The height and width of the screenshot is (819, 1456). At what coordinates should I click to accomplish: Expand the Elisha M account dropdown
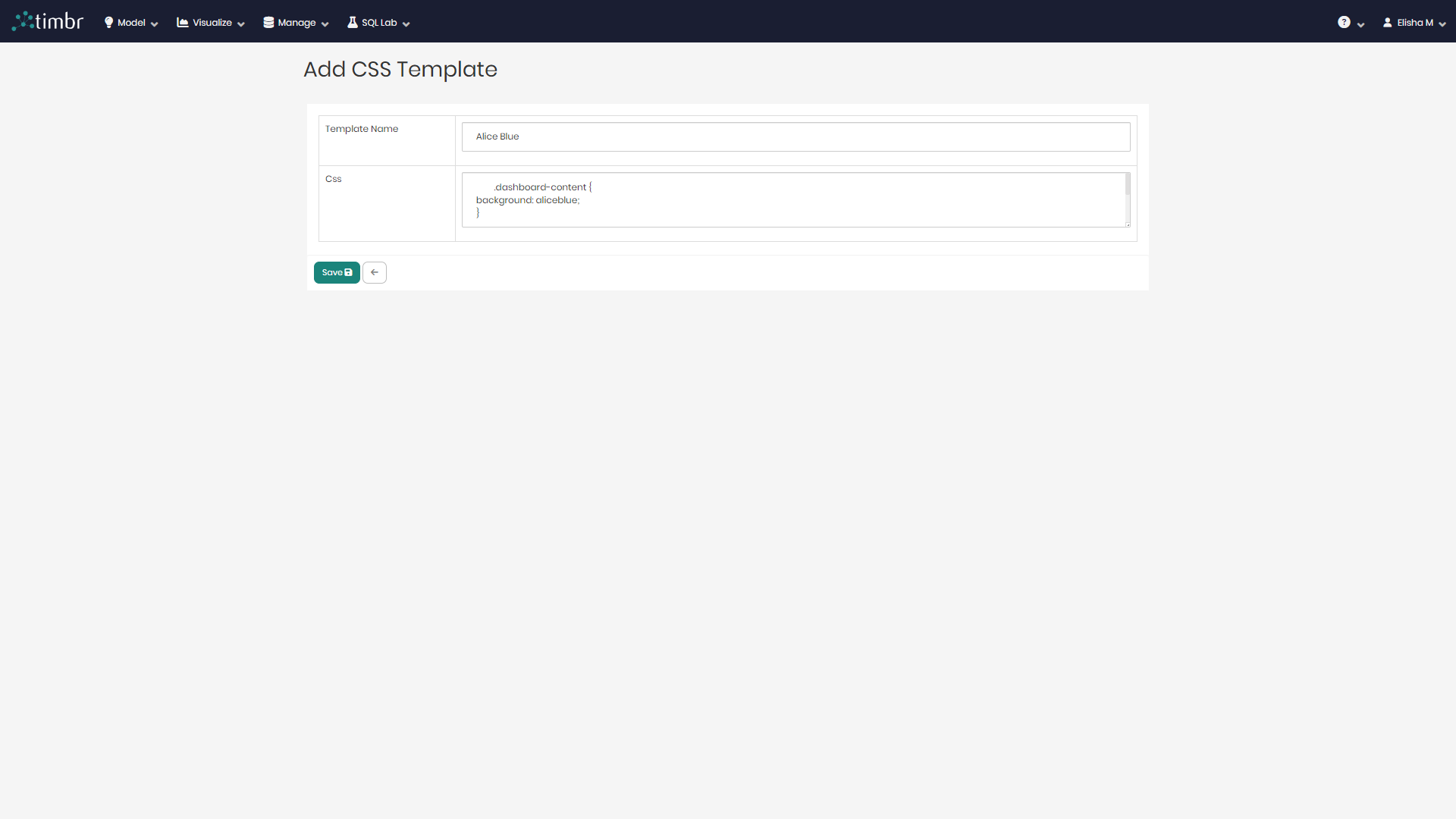coord(1442,24)
